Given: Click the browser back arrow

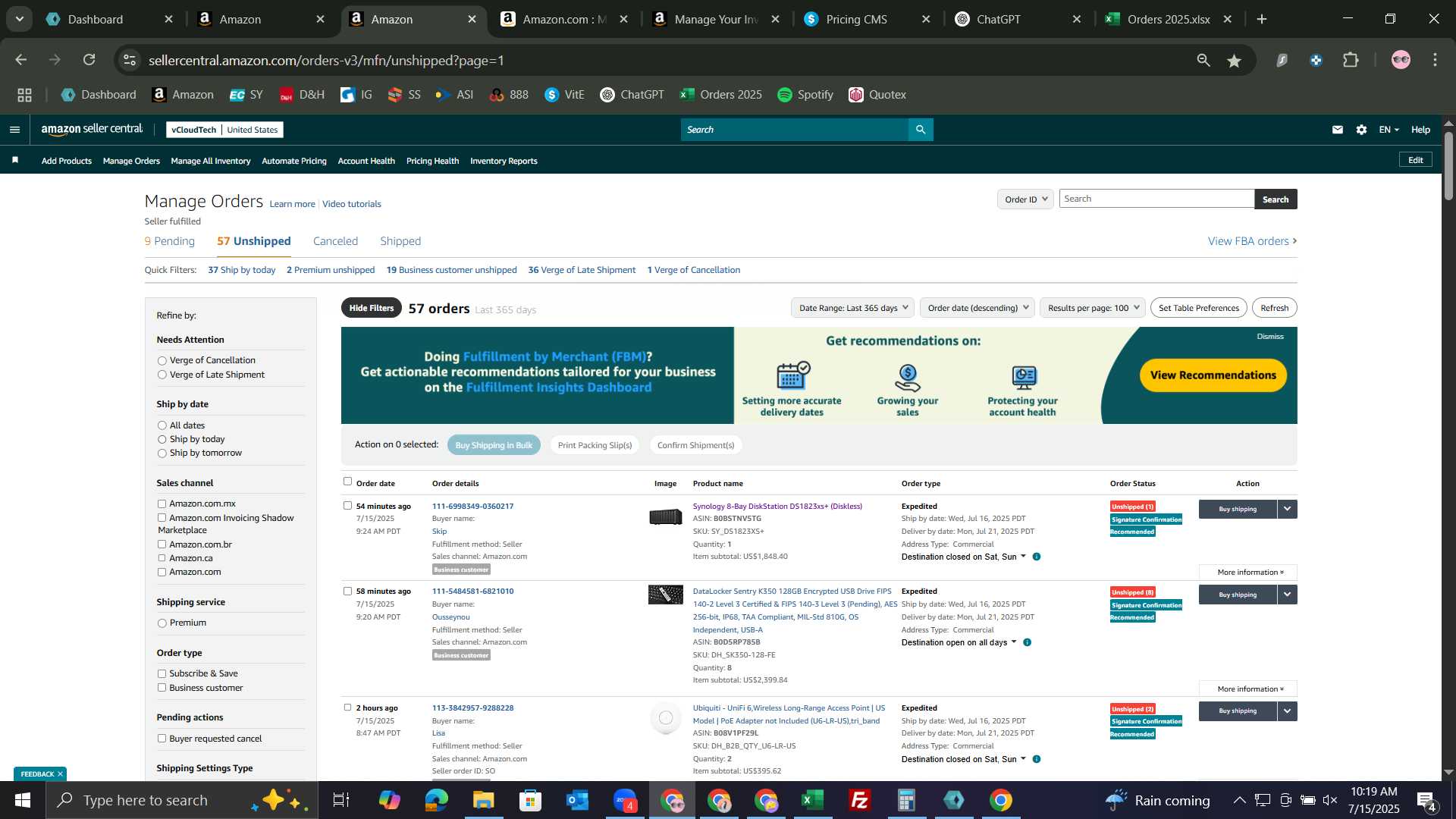Looking at the screenshot, I should [20, 60].
